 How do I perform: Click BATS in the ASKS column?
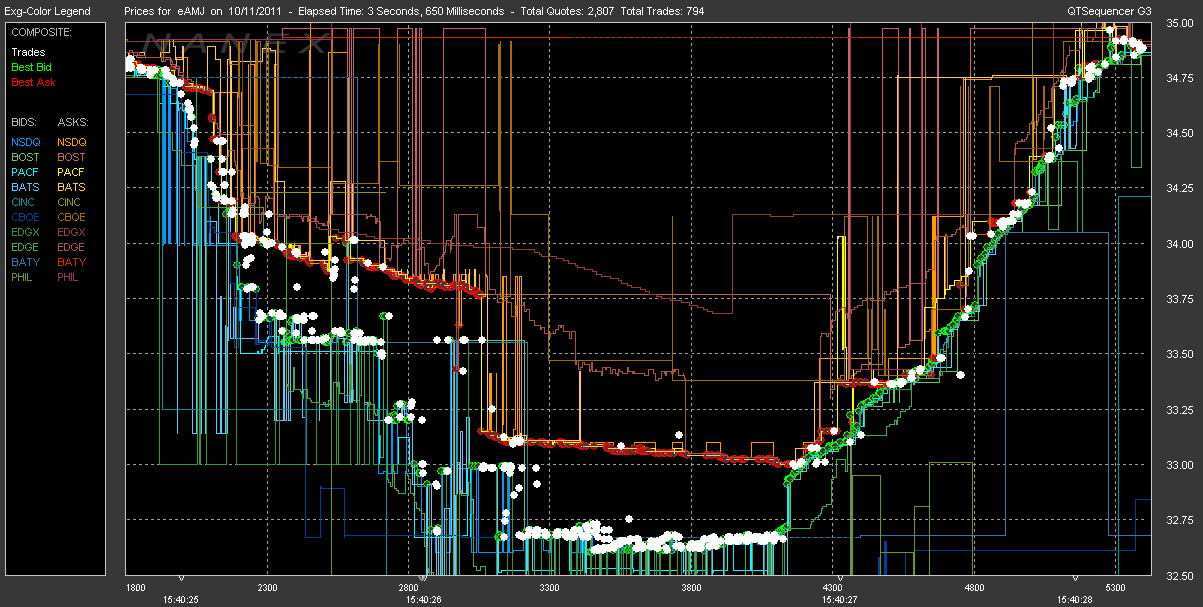pyautogui.click(x=72, y=187)
